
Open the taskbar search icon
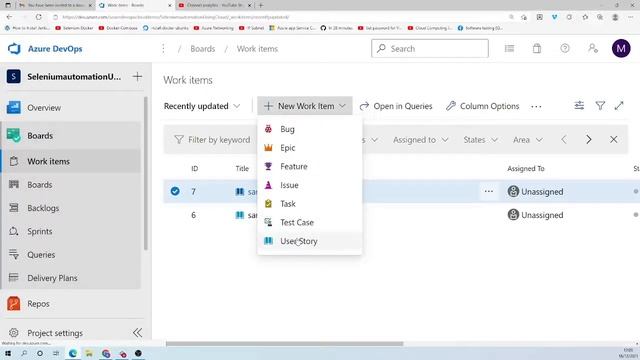pyautogui.click(x=24, y=353)
